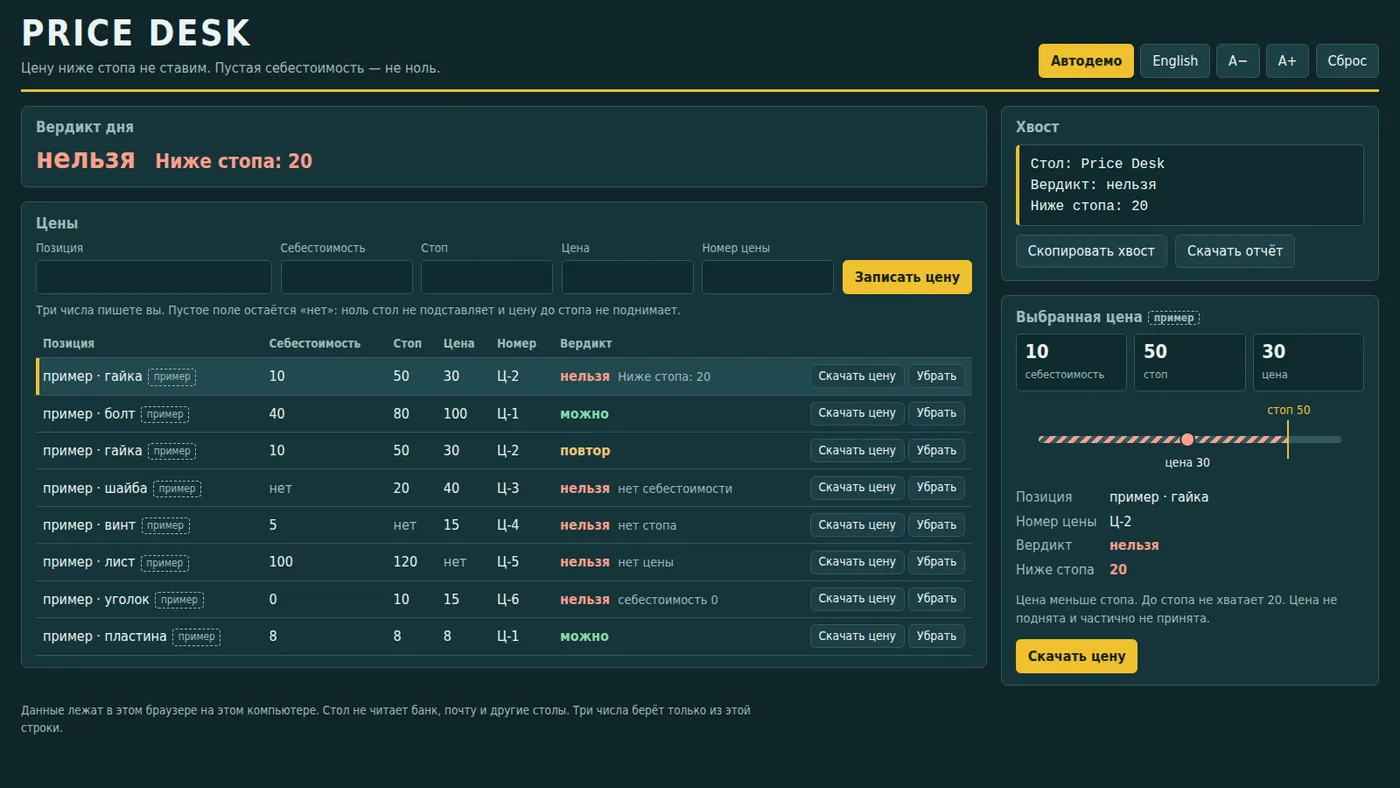This screenshot has height=788, width=1400.
Task: Click the Себестоимость column header in the table
Action: coord(315,343)
